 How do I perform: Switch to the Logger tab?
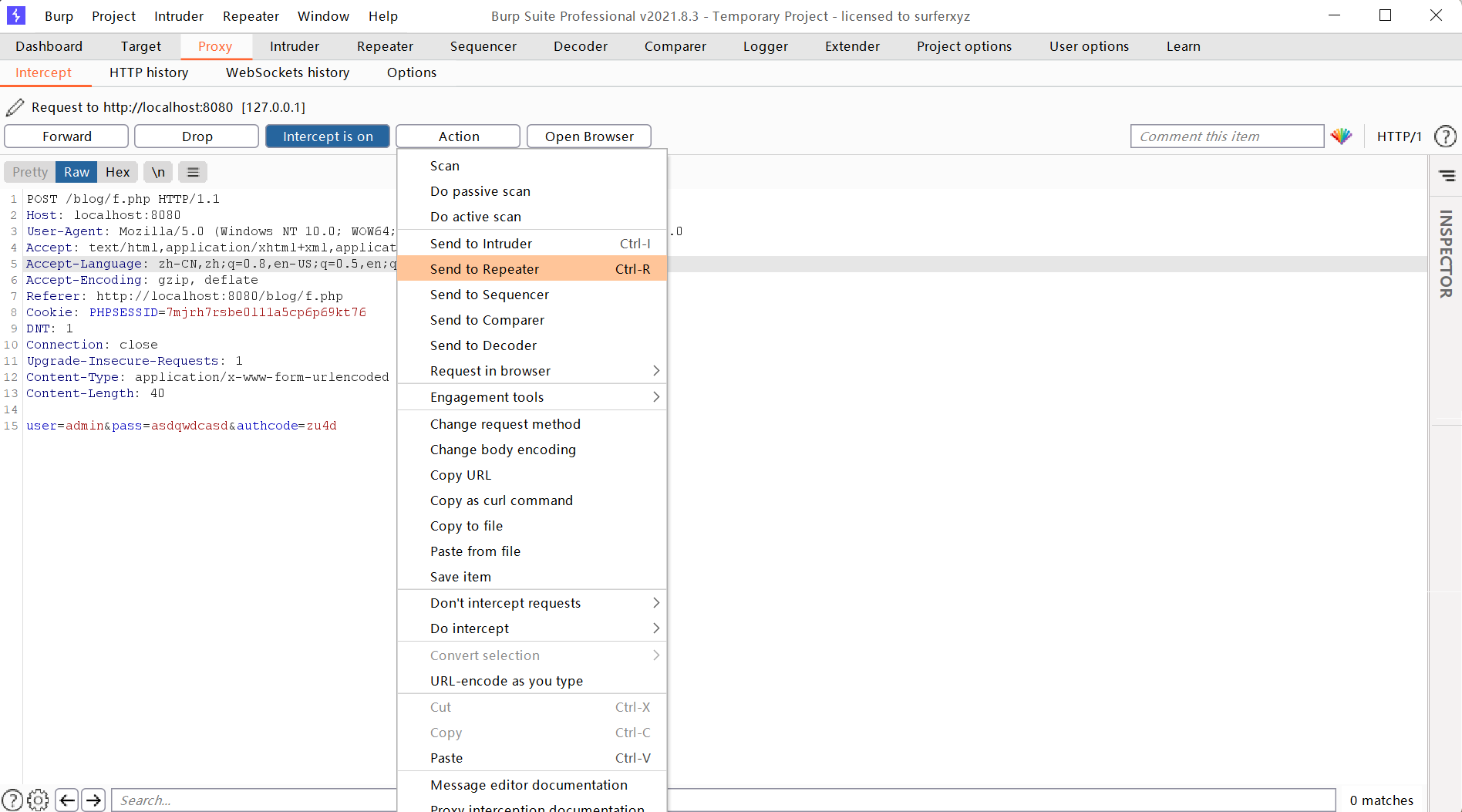(x=766, y=46)
